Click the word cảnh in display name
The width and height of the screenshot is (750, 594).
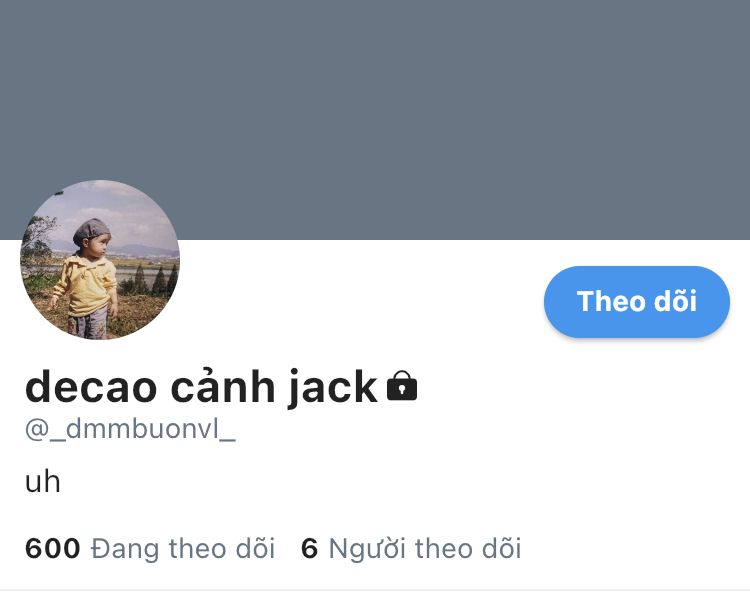223,387
